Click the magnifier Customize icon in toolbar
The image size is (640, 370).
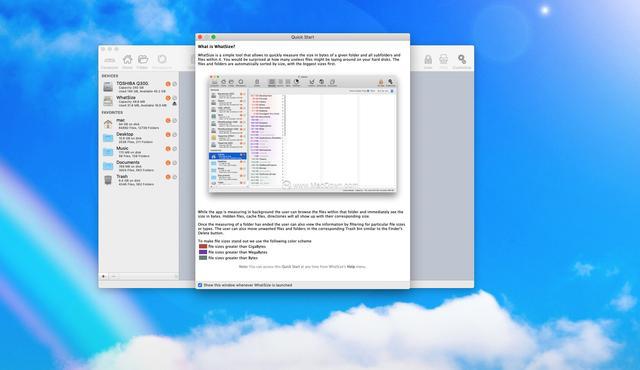(x=462, y=60)
